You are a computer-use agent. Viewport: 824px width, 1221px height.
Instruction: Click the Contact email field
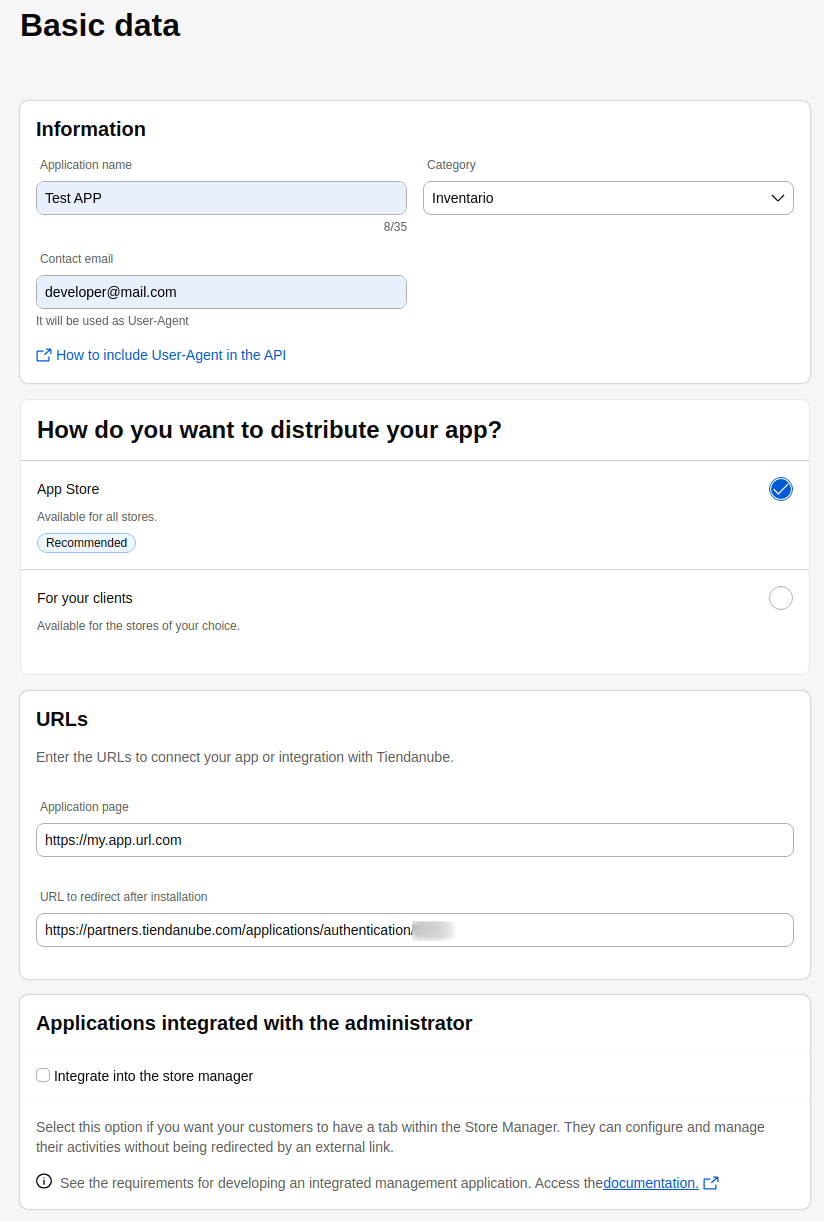tap(221, 292)
